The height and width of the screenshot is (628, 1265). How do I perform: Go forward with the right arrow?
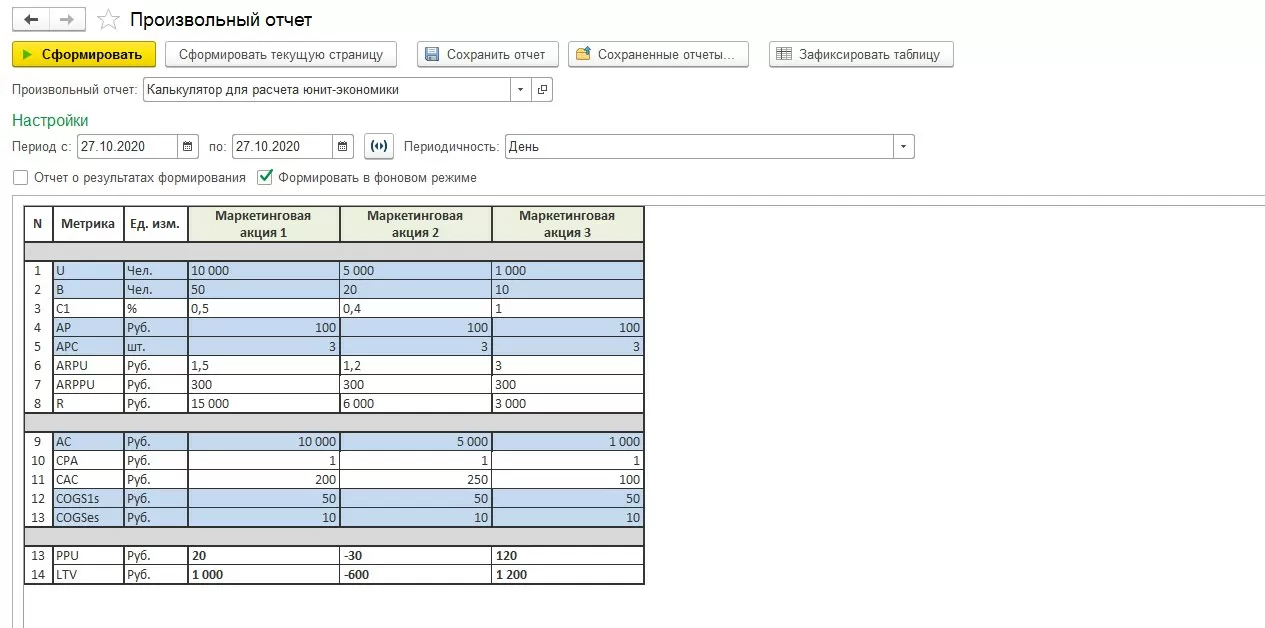(67, 20)
